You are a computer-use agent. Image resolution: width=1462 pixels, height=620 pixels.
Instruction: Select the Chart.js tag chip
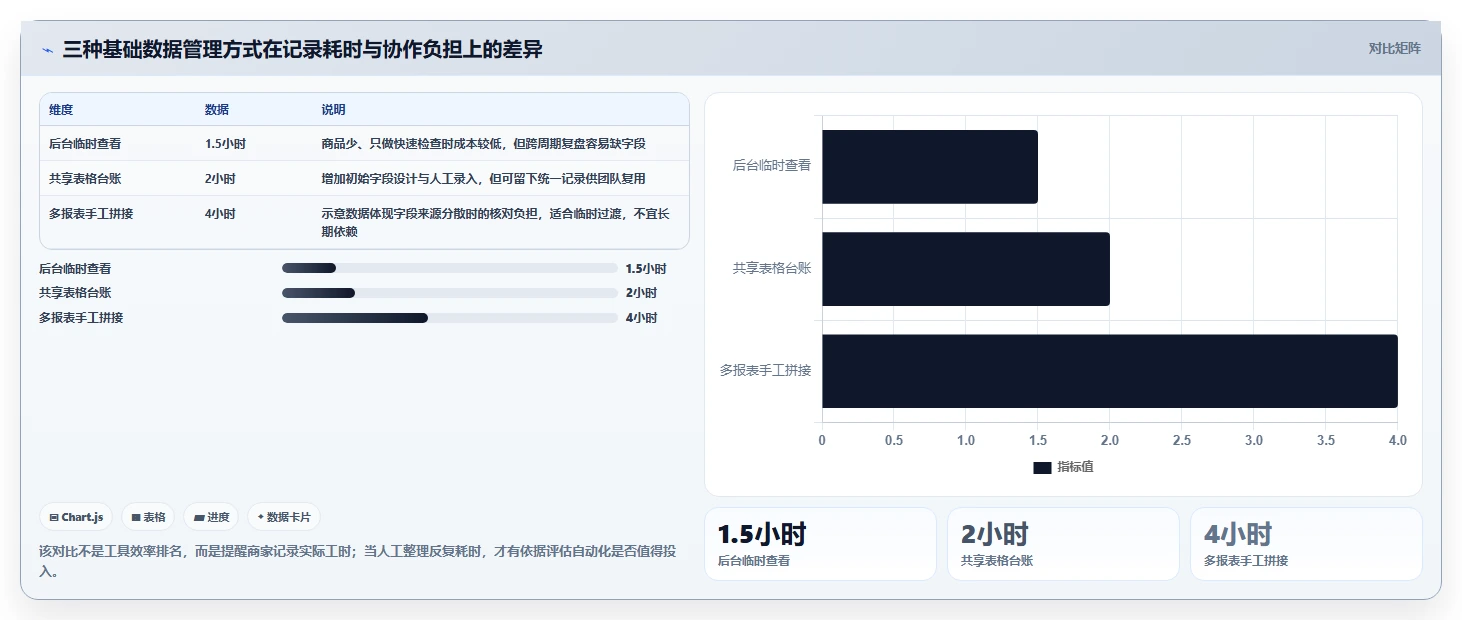pos(76,517)
